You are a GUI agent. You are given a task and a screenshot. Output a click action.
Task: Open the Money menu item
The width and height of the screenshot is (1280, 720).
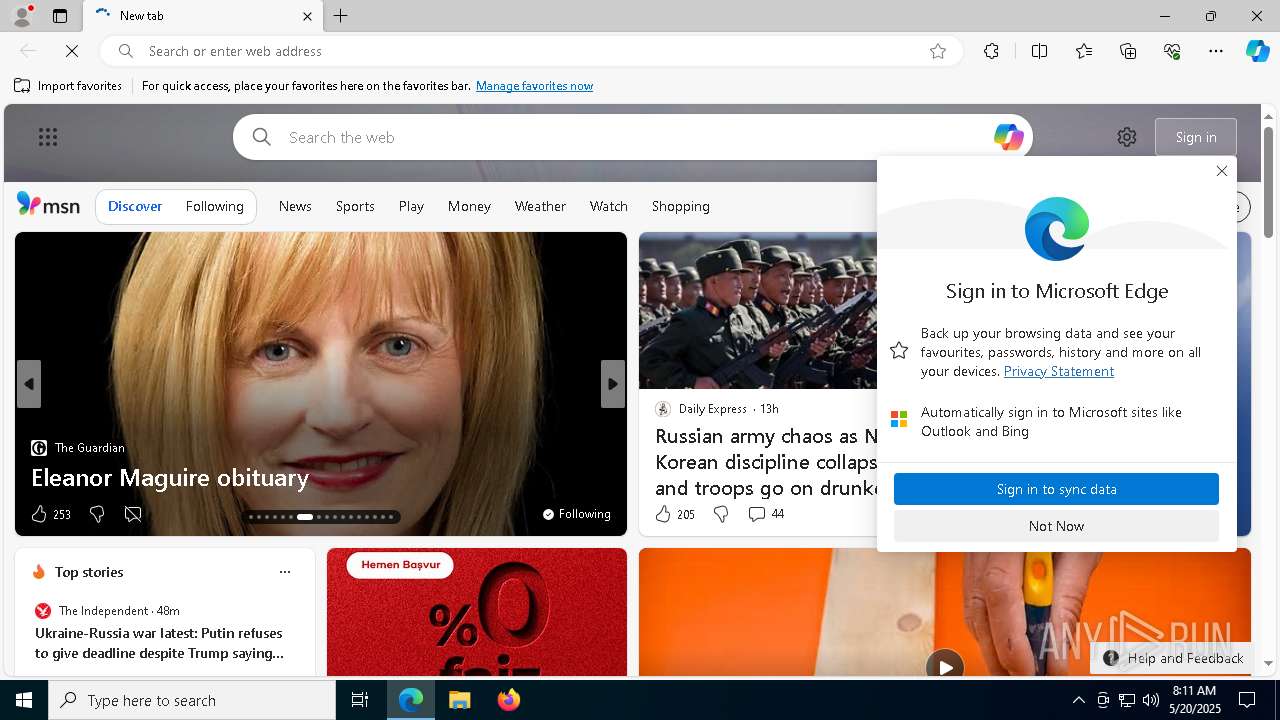coord(469,206)
